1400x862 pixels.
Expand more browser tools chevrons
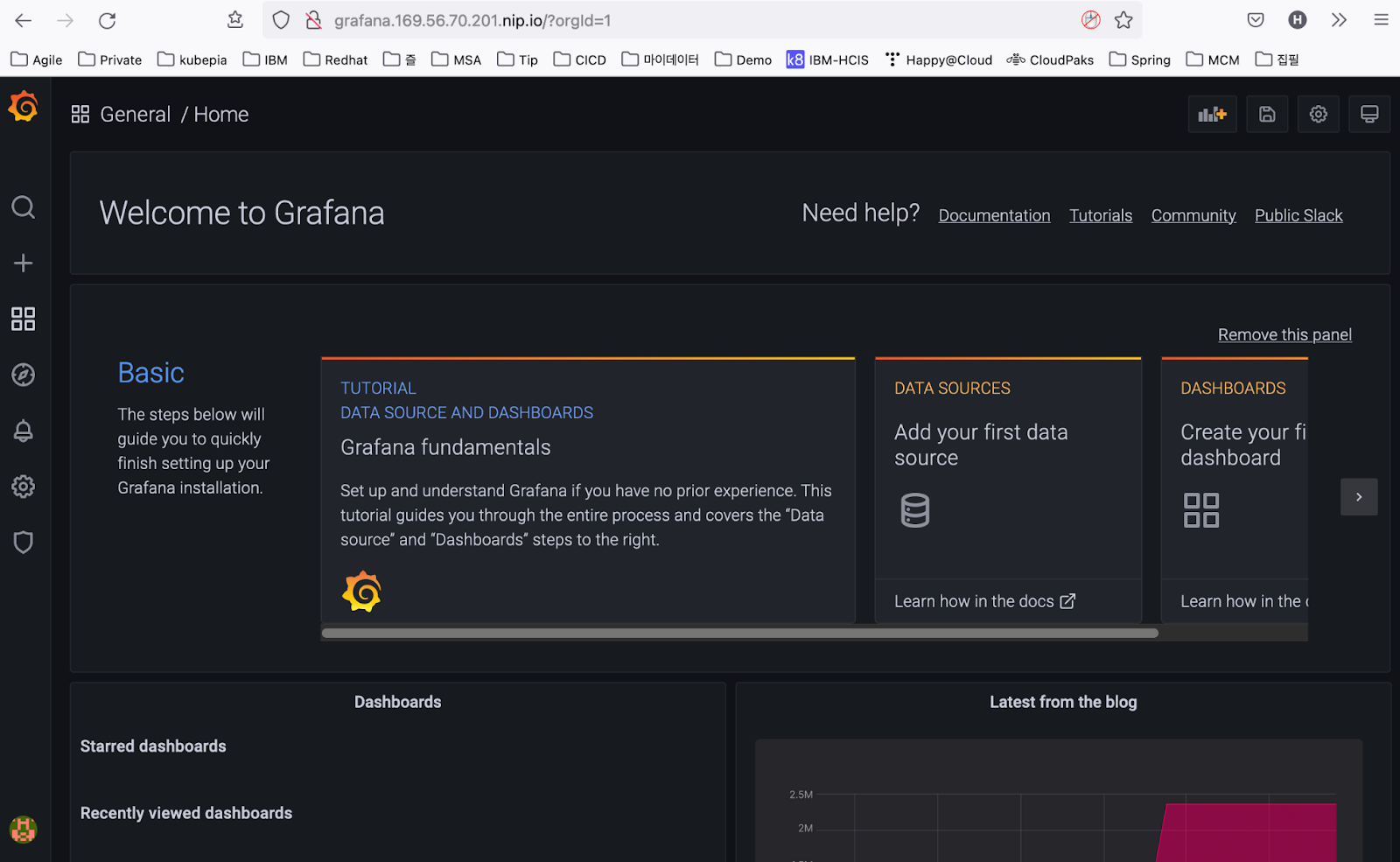1339,20
